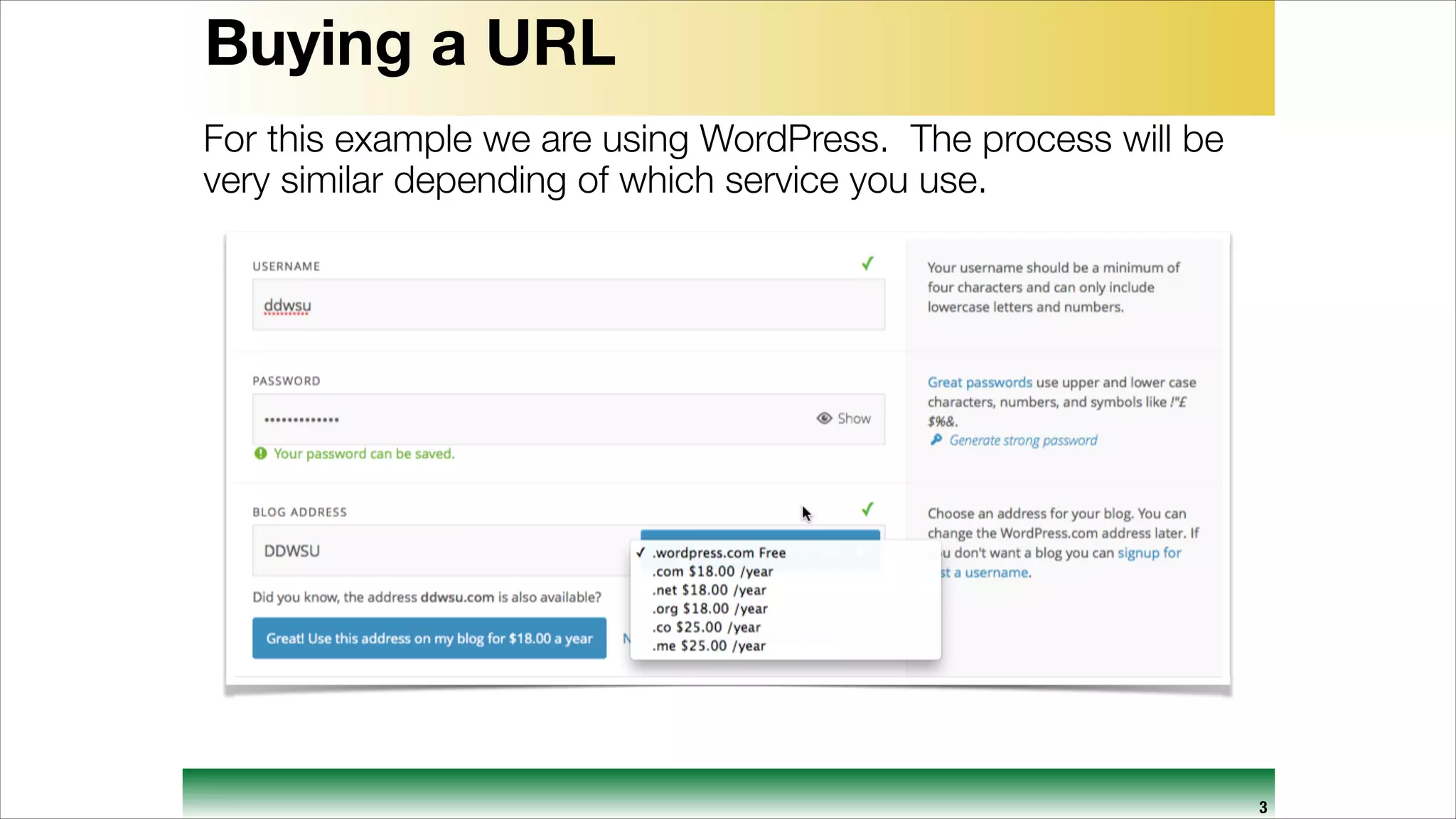This screenshot has width=1456, height=819.
Task: Click the green checkmark next to Username
Action: (867, 264)
